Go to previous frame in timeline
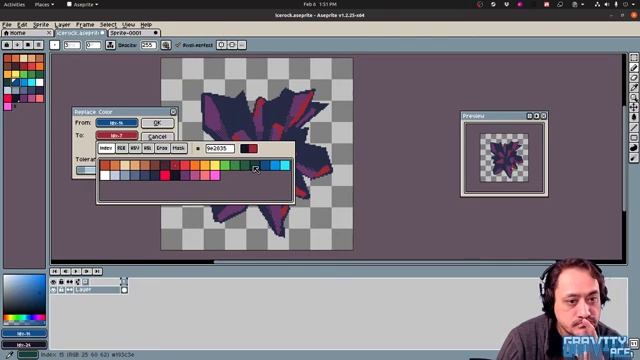The image size is (640, 360). (x=65, y=271)
